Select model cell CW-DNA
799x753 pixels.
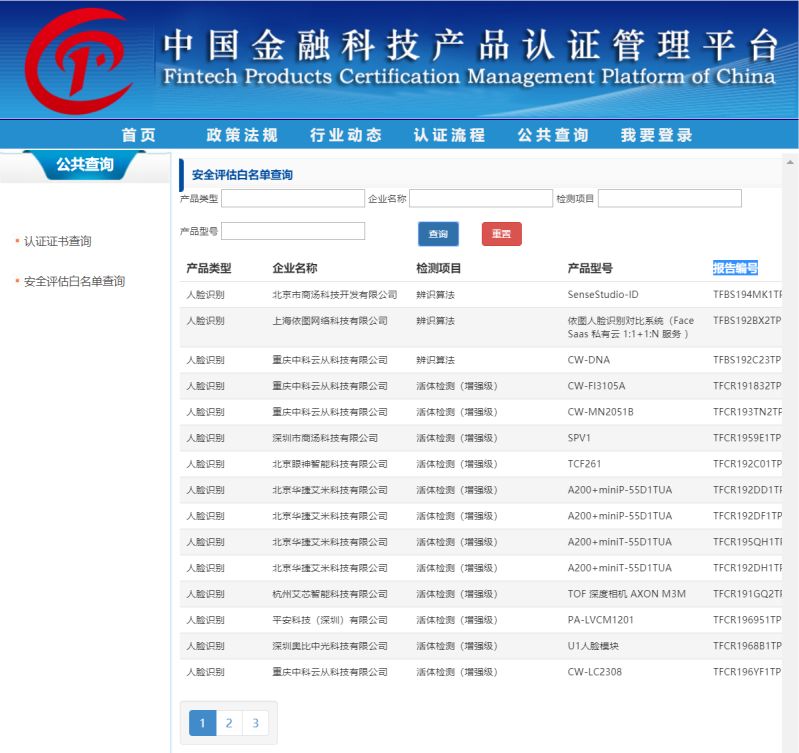(x=589, y=360)
